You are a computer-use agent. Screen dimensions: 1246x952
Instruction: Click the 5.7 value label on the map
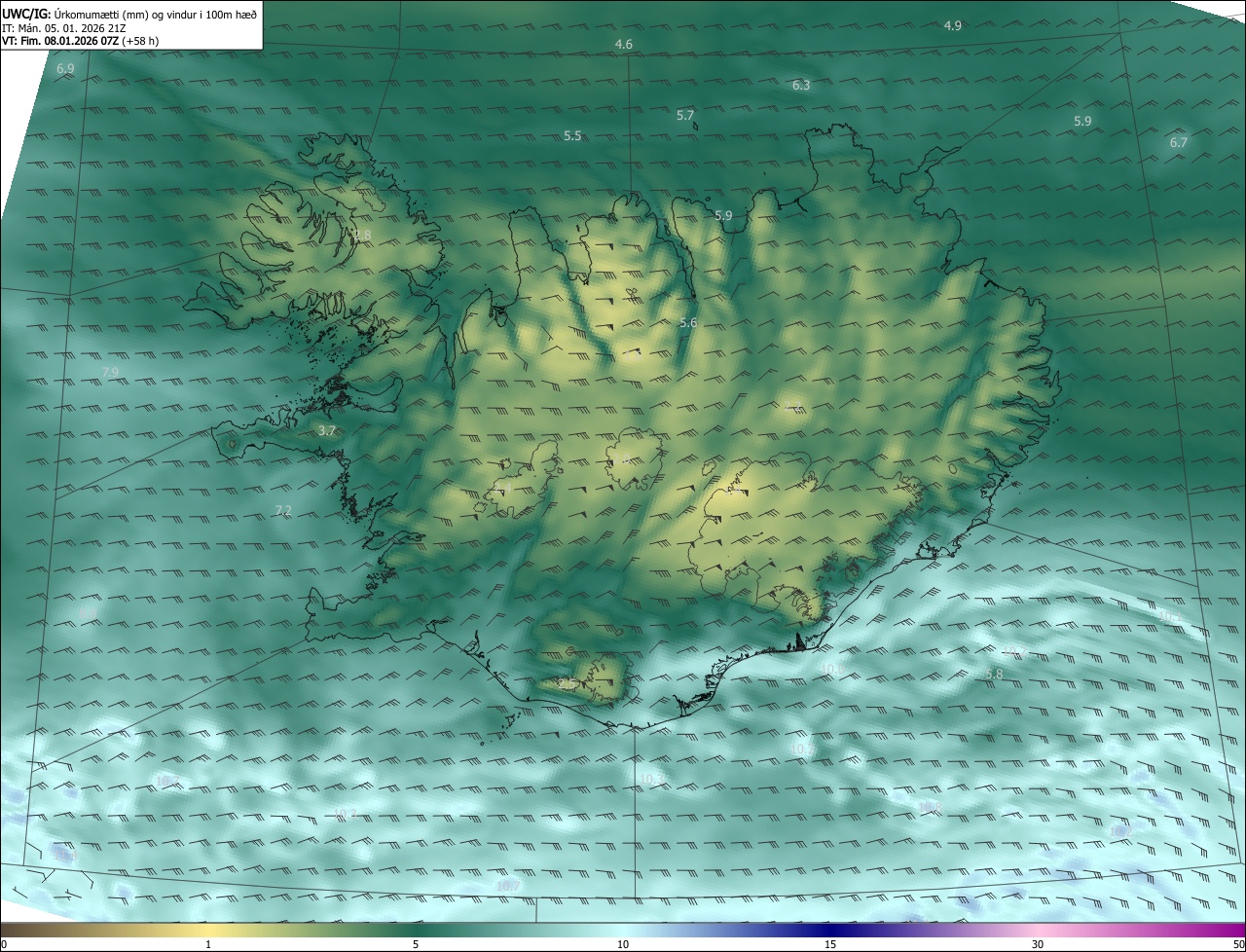[685, 115]
